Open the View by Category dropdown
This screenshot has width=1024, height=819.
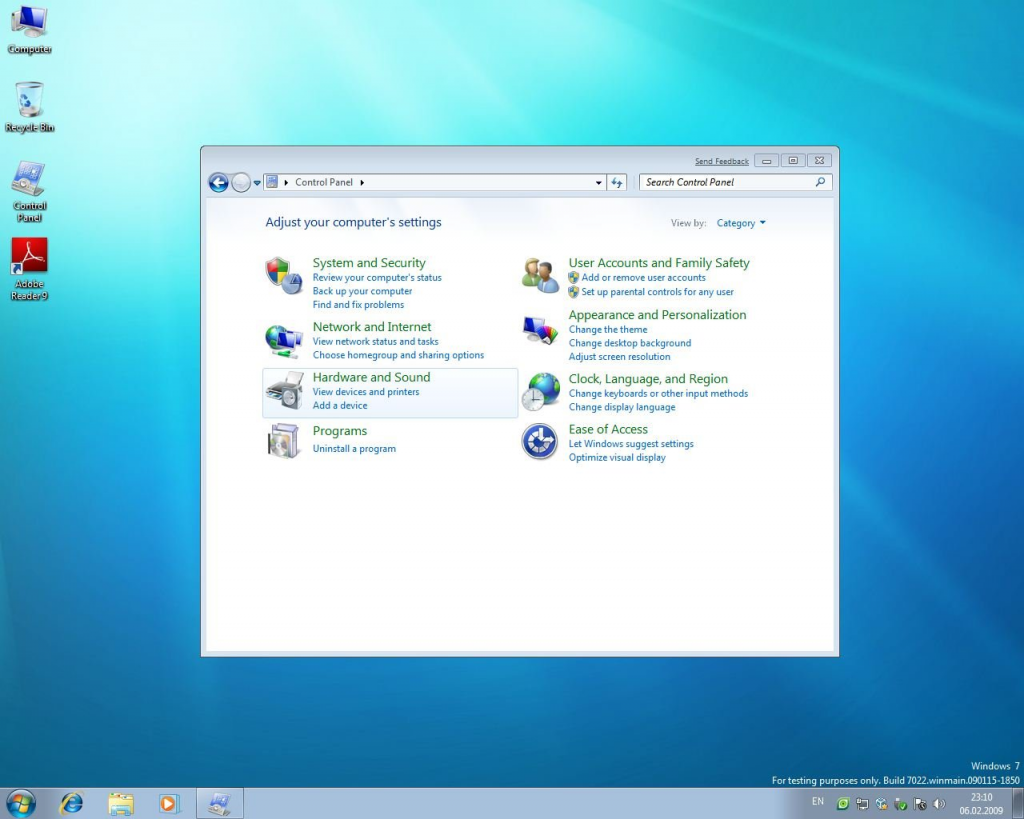click(739, 223)
